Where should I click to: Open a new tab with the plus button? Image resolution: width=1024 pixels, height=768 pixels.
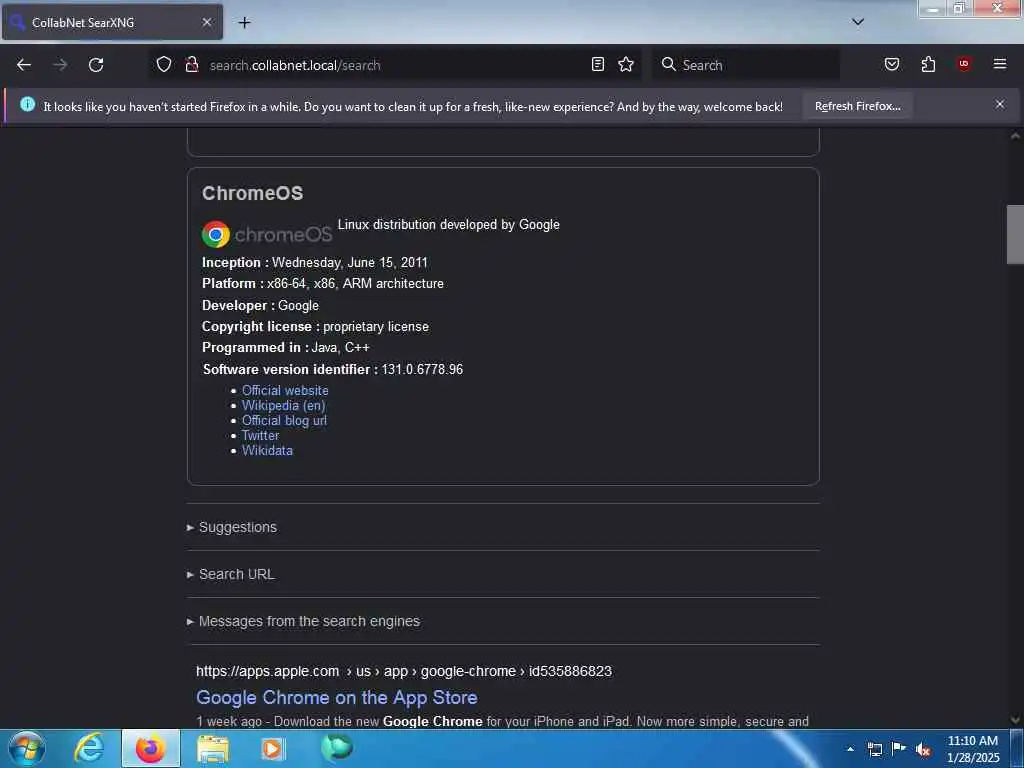click(x=244, y=22)
